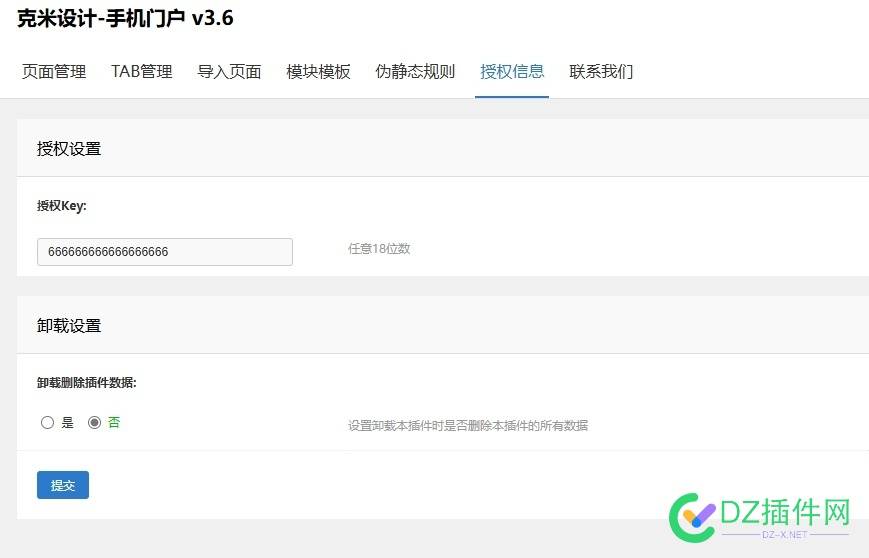Open the 页面管理 tab
The height and width of the screenshot is (558, 869).
click(54, 71)
